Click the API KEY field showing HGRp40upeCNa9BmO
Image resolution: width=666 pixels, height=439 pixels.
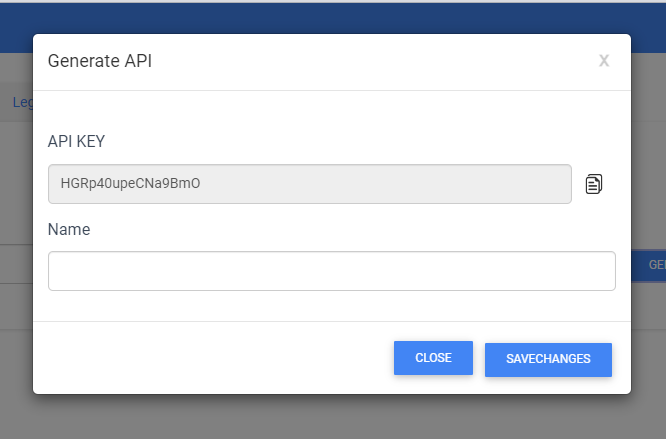click(x=310, y=184)
